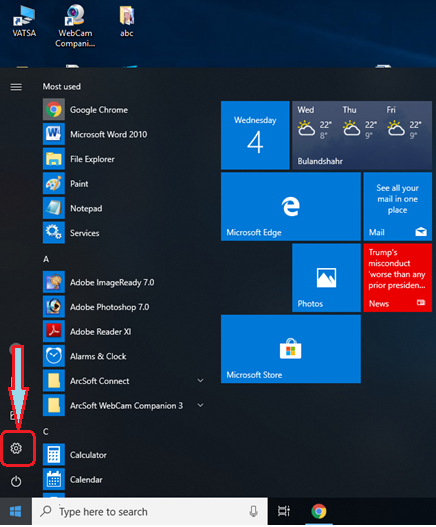Image resolution: width=436 pixels, height=527 pixels.
Task: Select the Google Chrome text label
Action: pyautogui.click(x=99, y=110)
